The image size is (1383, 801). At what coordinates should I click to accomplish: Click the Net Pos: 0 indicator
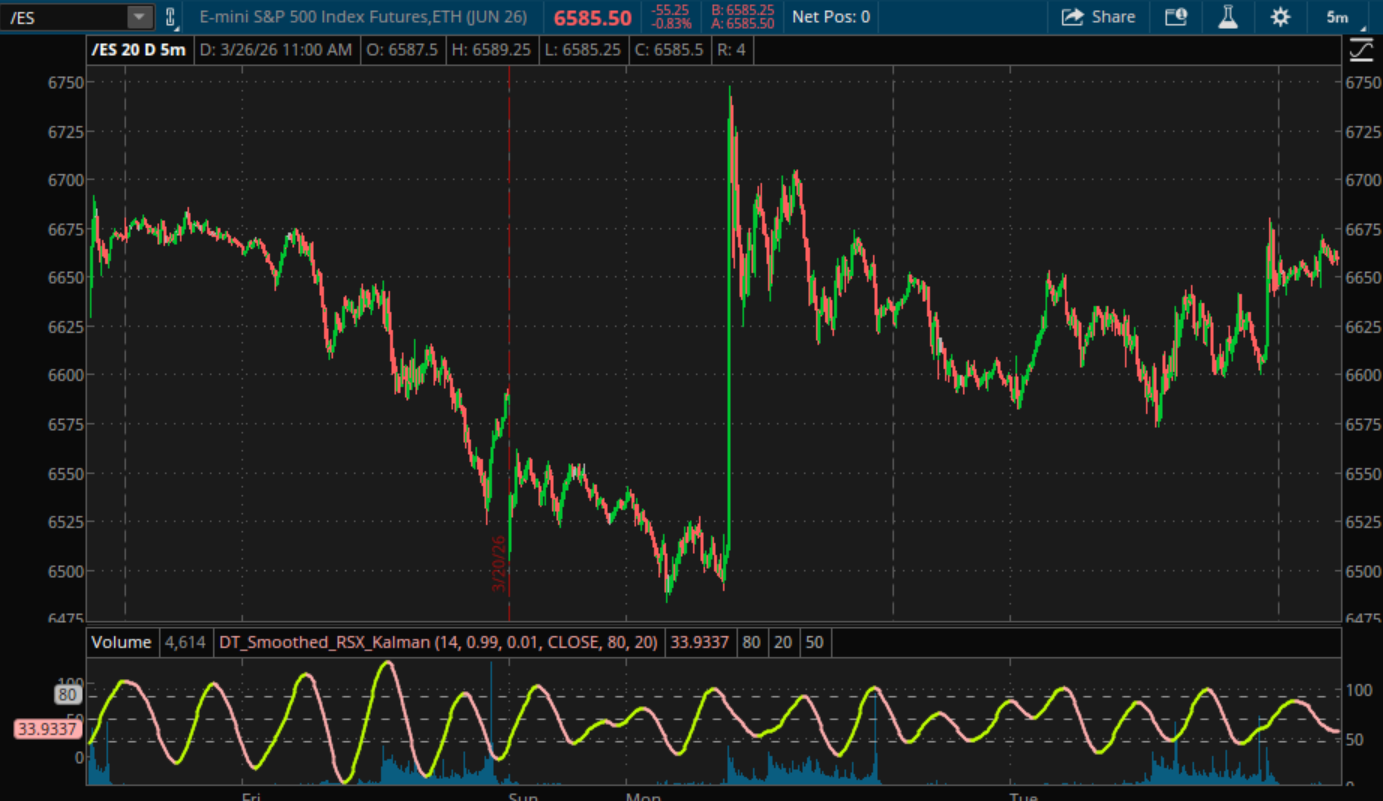coord(830,17)
